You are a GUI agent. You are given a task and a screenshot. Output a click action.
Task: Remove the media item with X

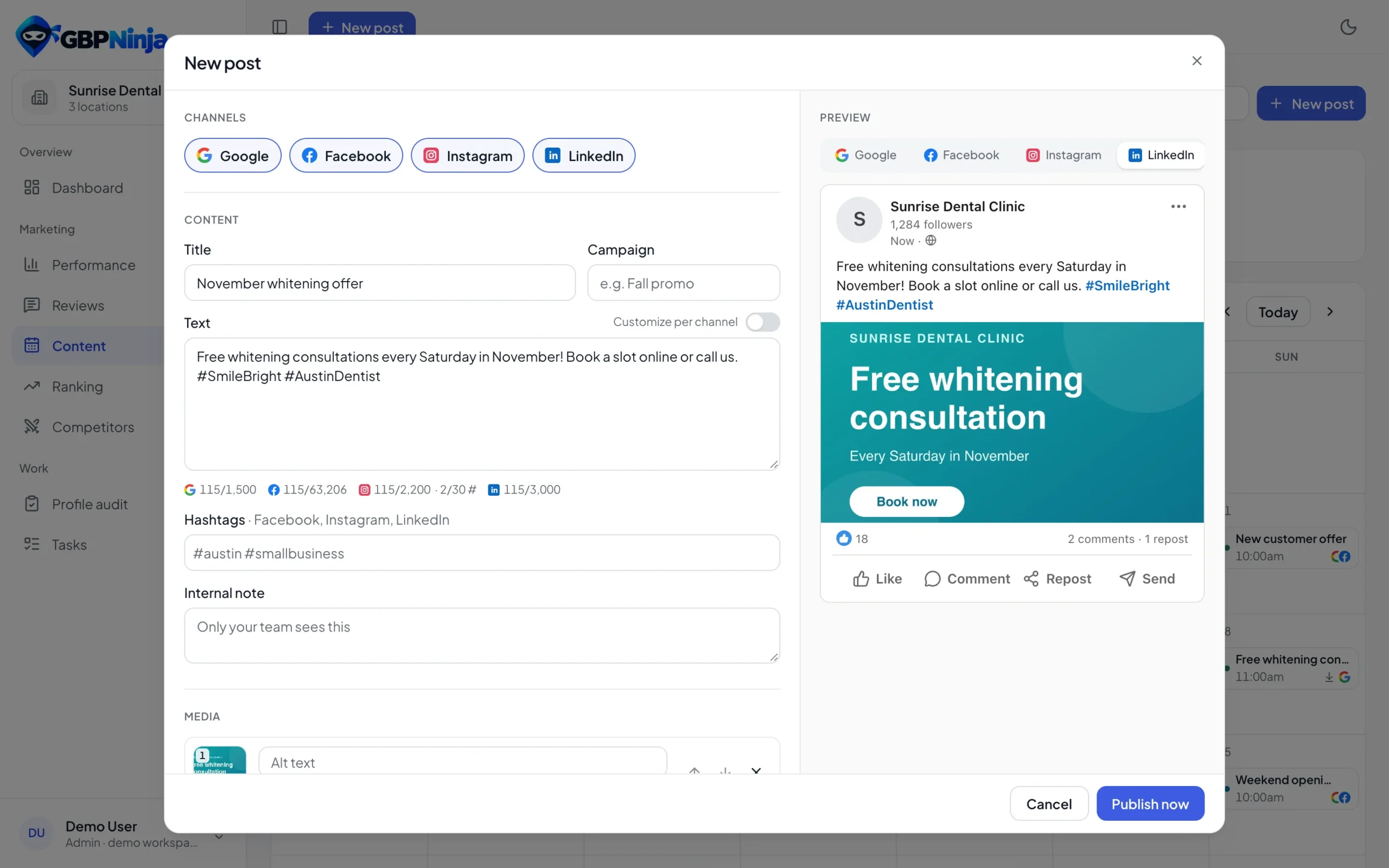coord(756,770)
